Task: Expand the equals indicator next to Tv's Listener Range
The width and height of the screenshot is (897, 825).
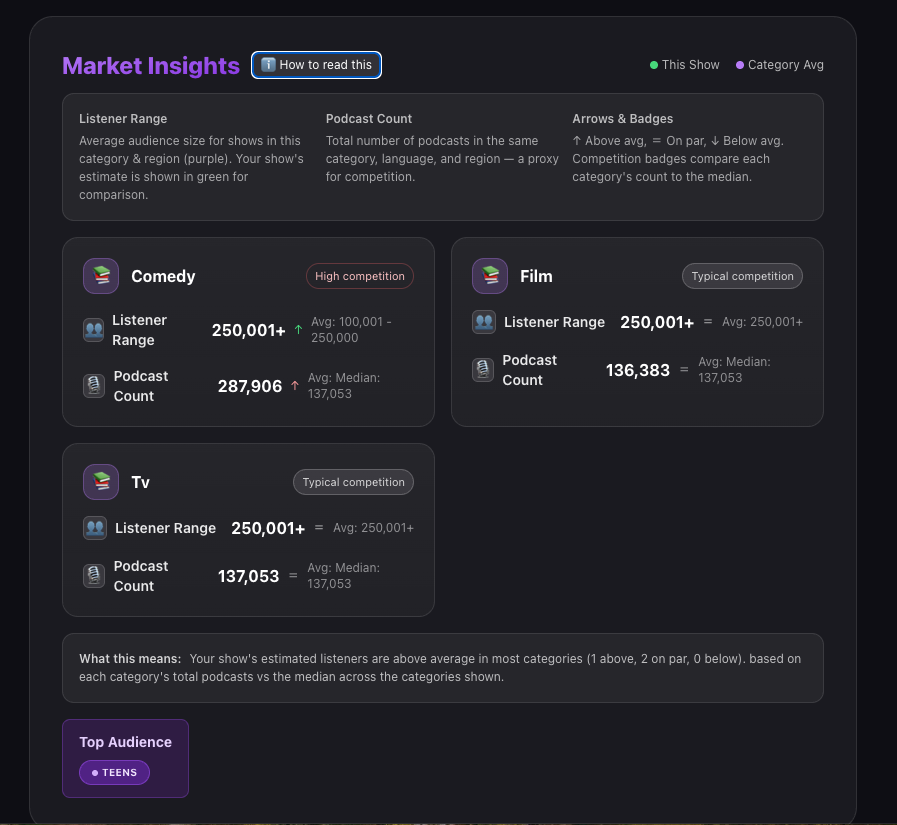Action: 317,527
